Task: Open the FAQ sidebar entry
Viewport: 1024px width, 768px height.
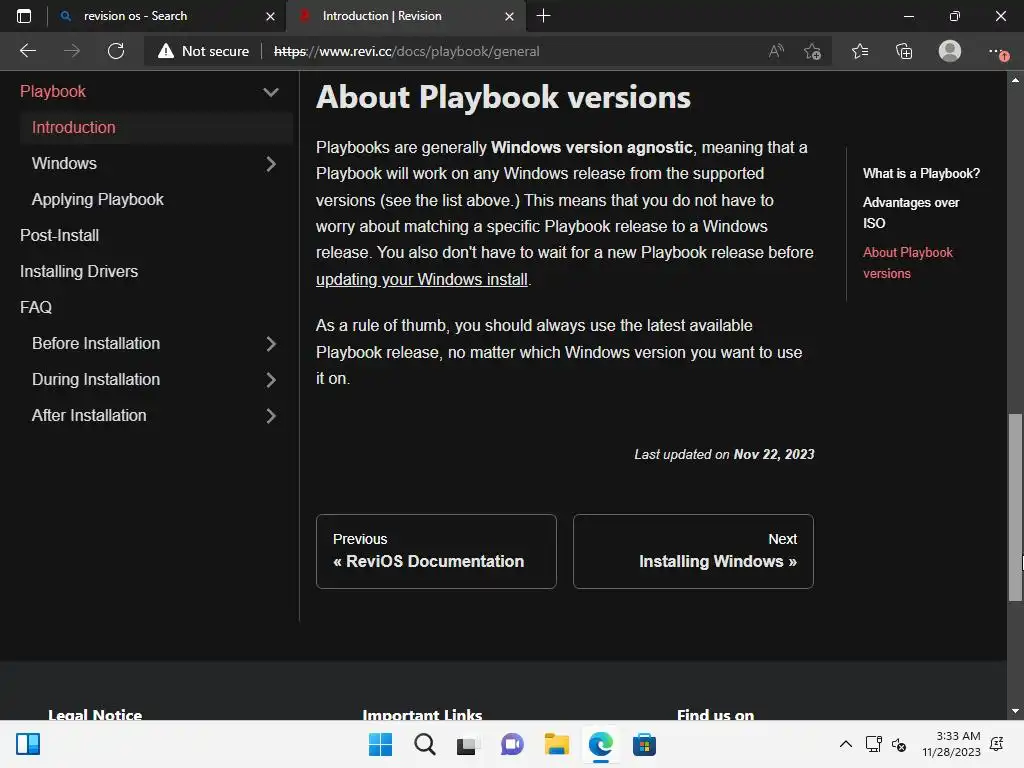Action: tap(36, 307)
